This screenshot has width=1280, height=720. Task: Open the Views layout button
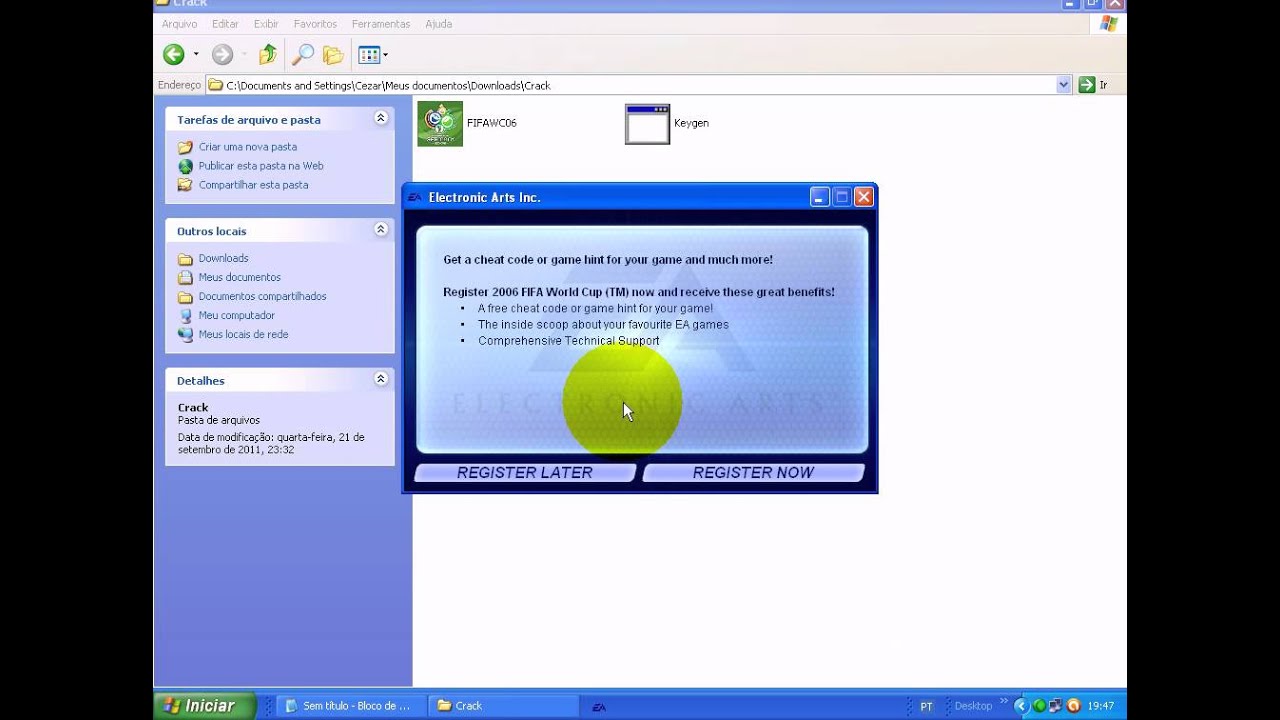click(368, 55)
